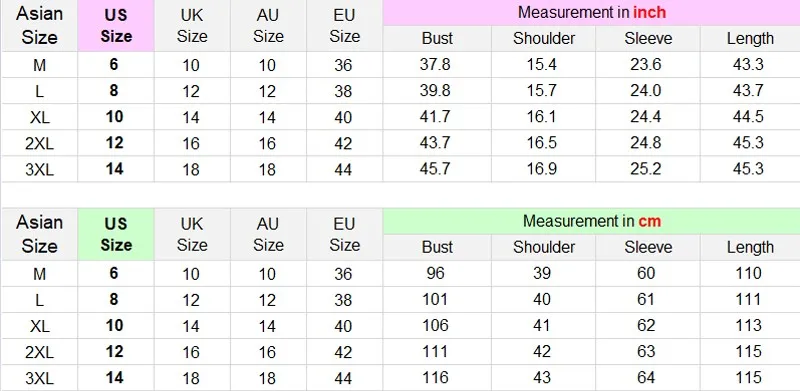800x391 pixels.
Task: Click the 113 length value in cm
Action: (x=750, y=326)
